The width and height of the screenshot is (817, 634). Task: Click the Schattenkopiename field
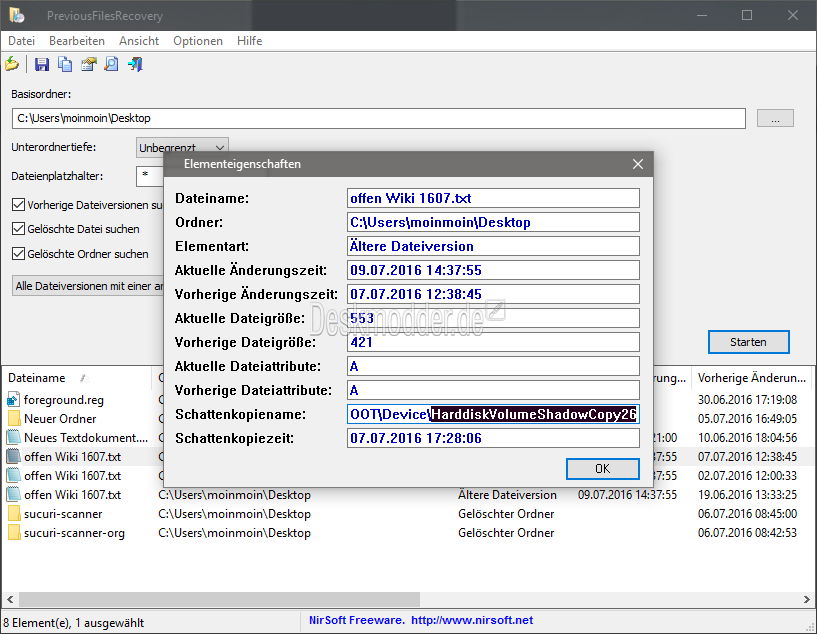493,414
